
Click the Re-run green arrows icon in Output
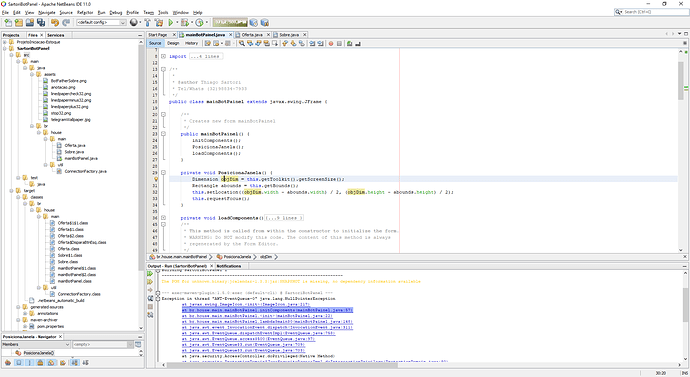click(x=150, y=274)
